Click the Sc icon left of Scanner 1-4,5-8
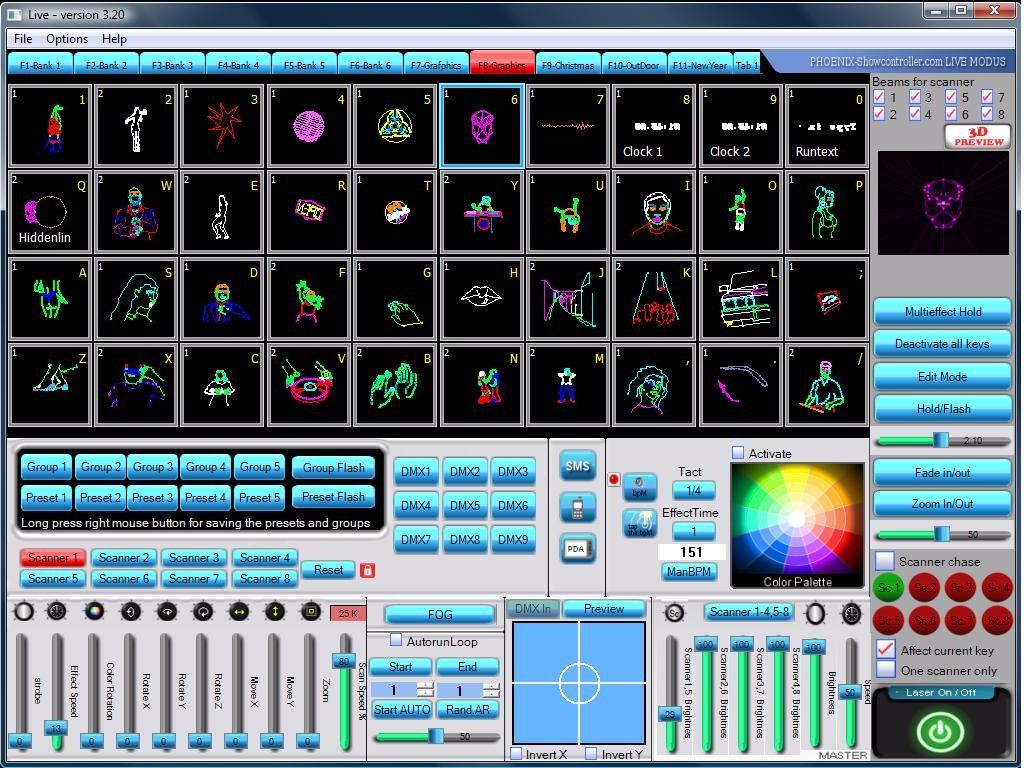This screenshot has width=1024, height=768. pyautogui.click(x=674, y=613)
